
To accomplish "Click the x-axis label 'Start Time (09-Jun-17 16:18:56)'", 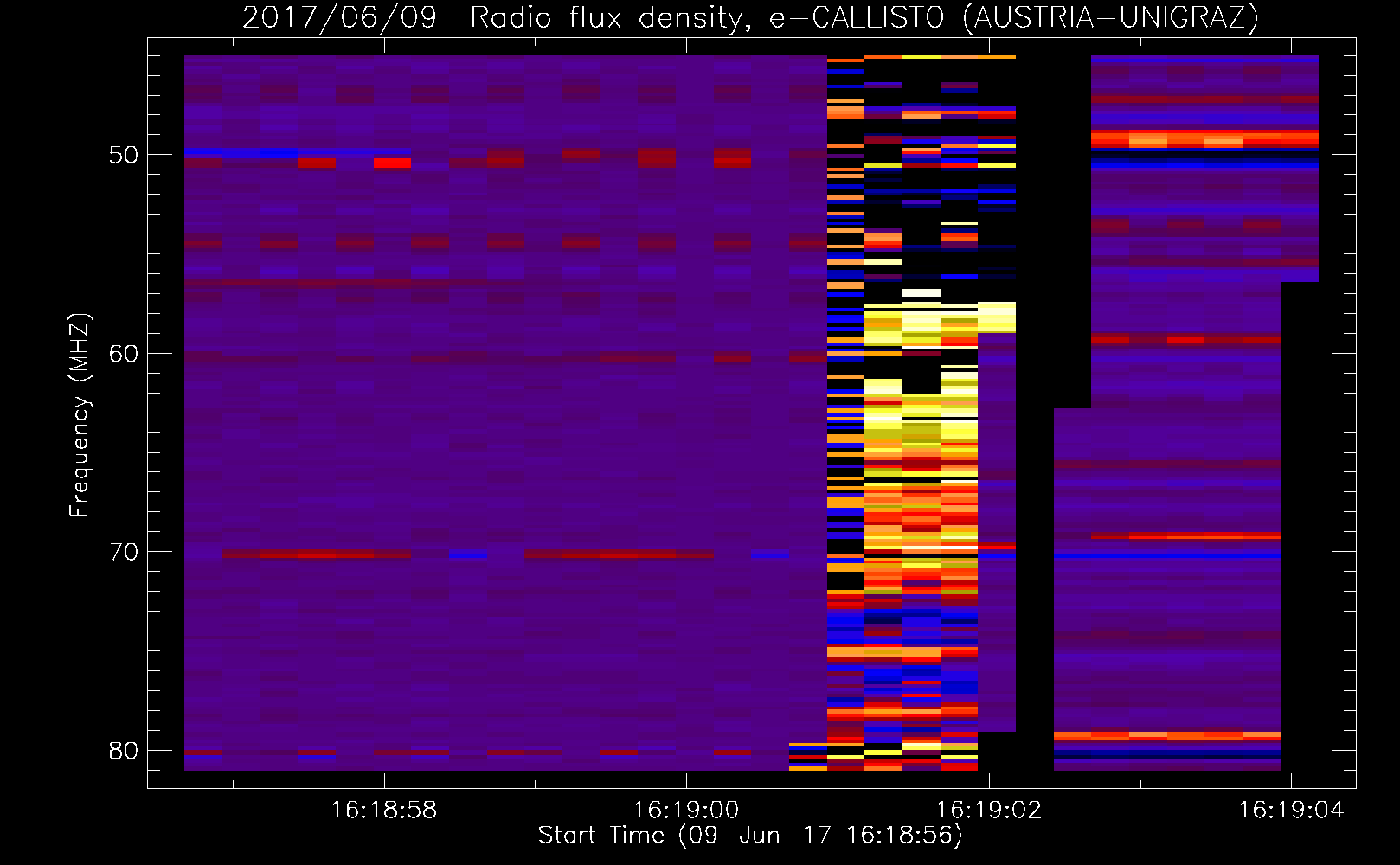I will [x=750, y=836].
